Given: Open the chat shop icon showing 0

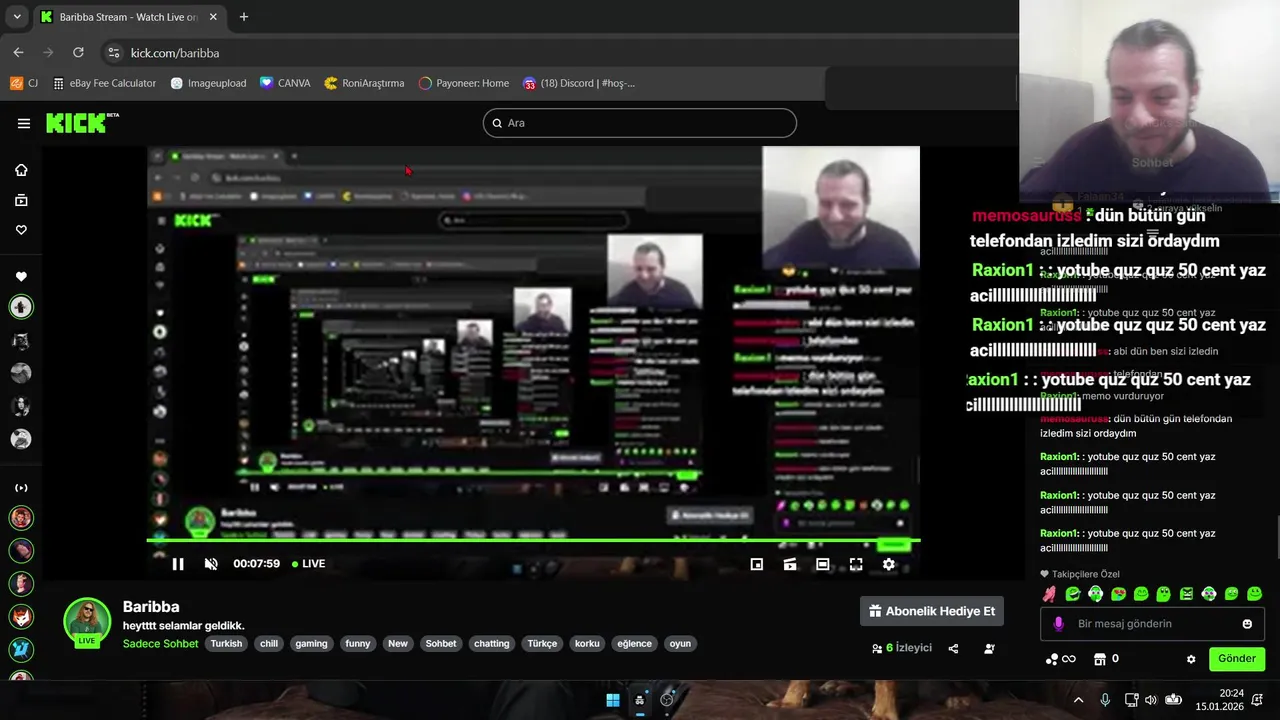Looking at the screenshot, I should (x=1107, y=659).
